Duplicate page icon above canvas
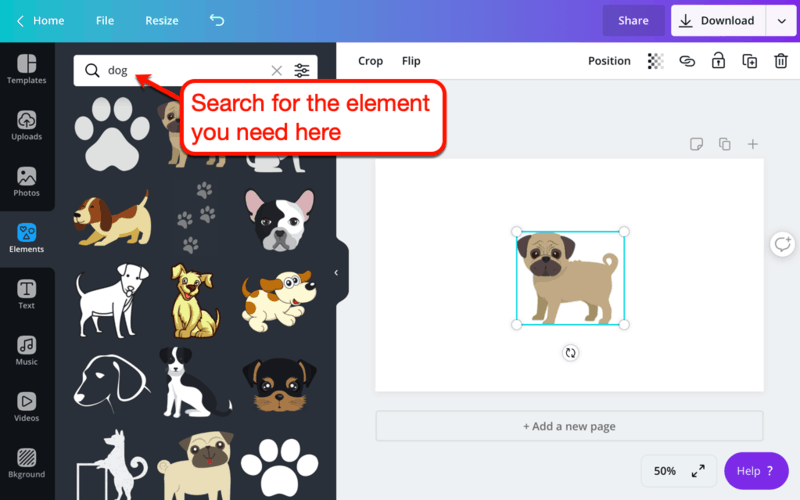 (724, 144)
